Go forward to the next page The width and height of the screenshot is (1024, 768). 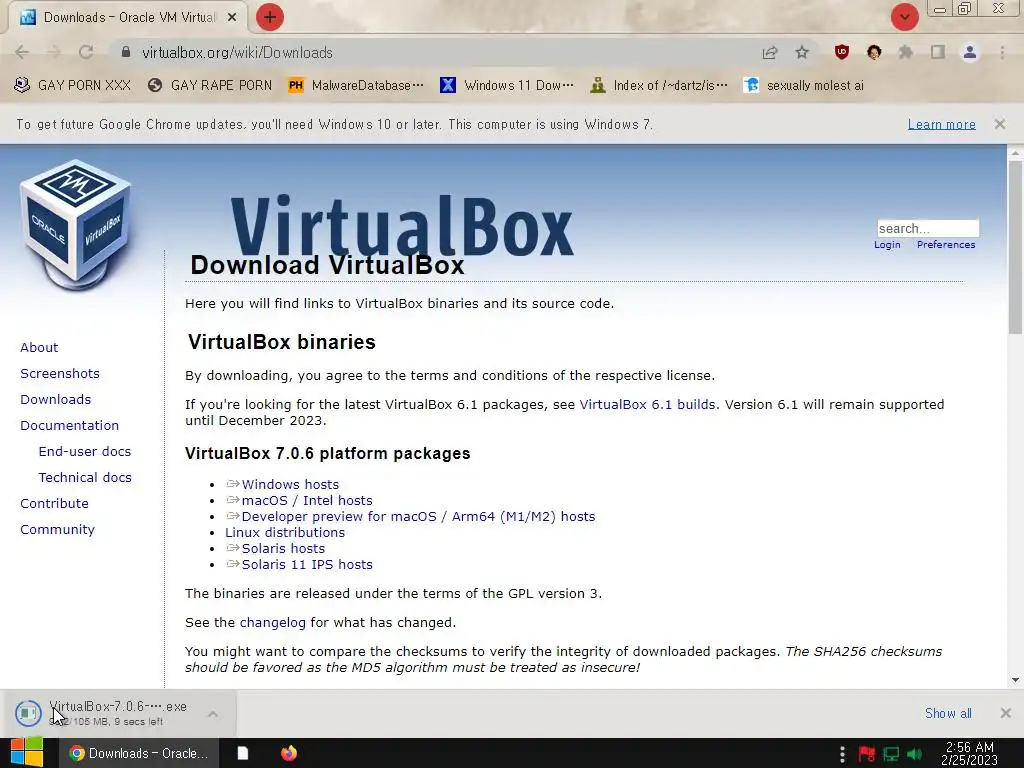pyautogui.click(x=54, y=52)
